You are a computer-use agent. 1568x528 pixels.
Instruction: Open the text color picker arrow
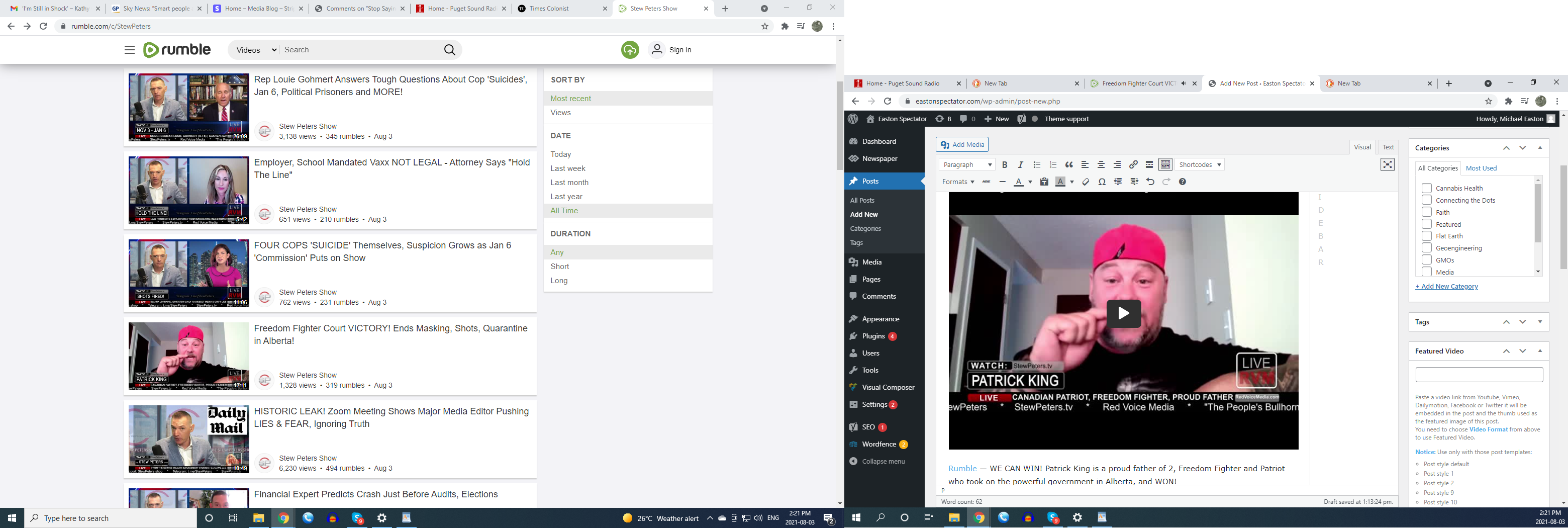[x=1030, y=182]
